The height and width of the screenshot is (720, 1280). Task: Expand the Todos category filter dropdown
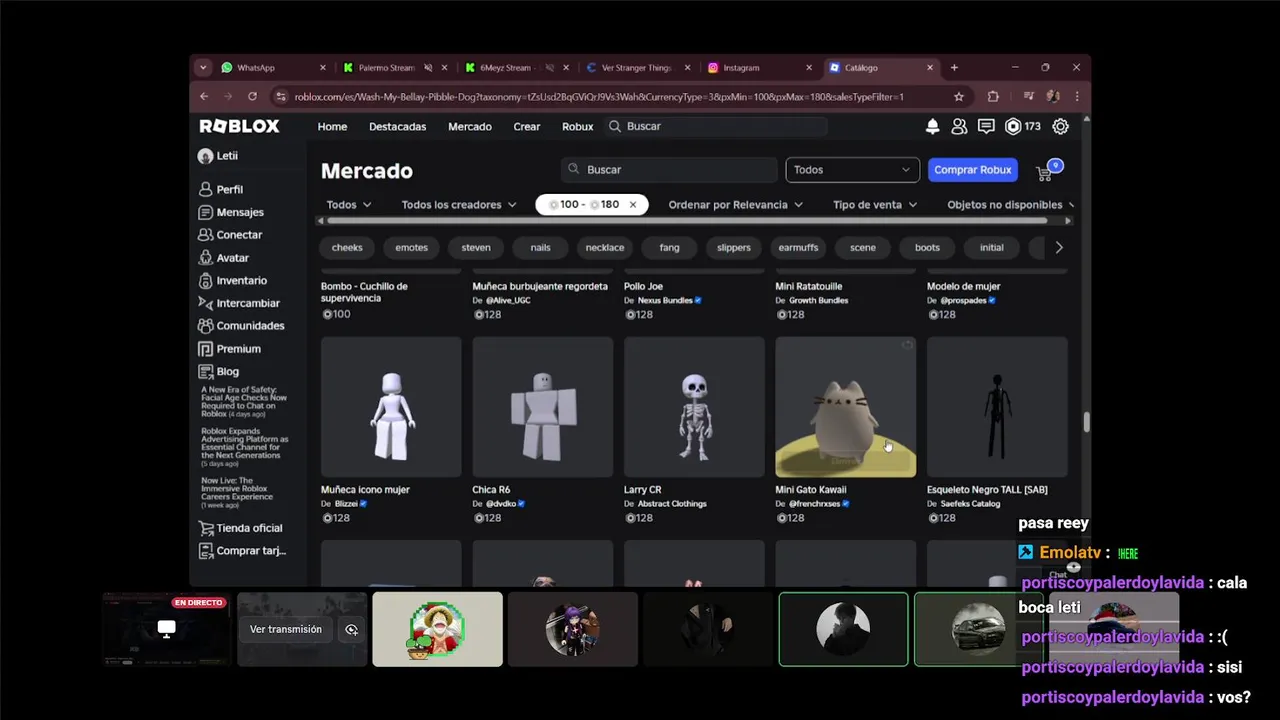[349, 205]
